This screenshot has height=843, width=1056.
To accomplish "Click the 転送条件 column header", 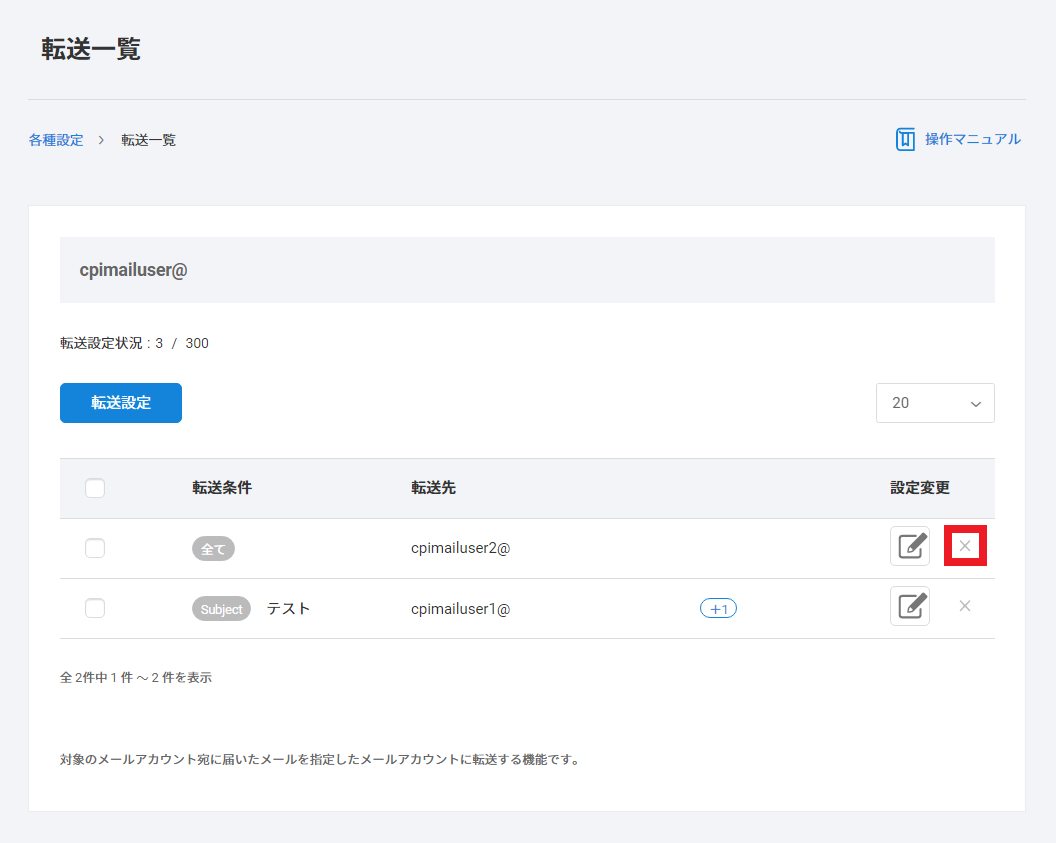I will coord(222,488).
